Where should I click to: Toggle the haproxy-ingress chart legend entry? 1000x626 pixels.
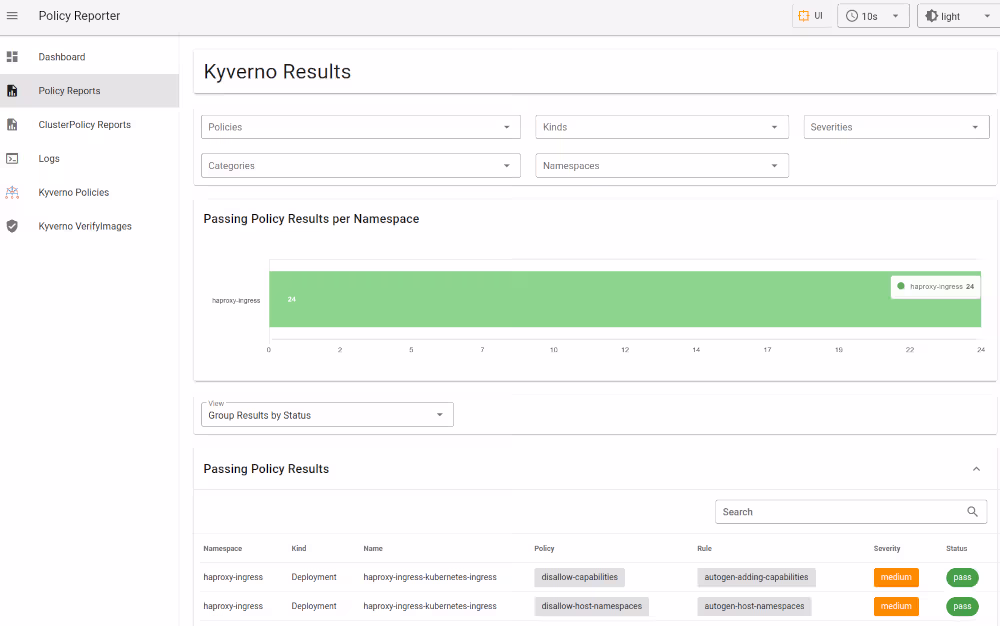[x=935, y=287]
